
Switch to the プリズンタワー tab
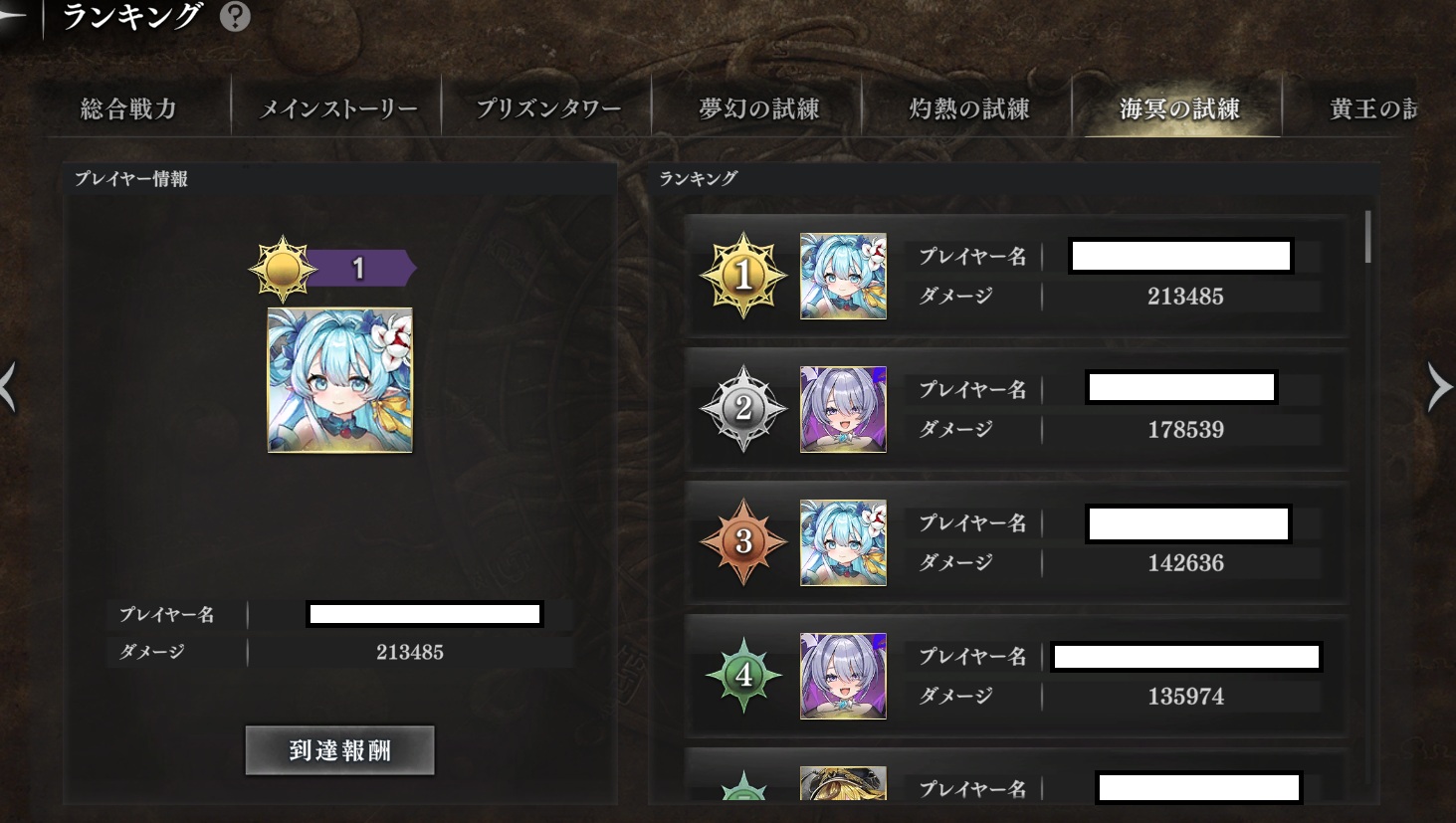[x=547, y=108]
